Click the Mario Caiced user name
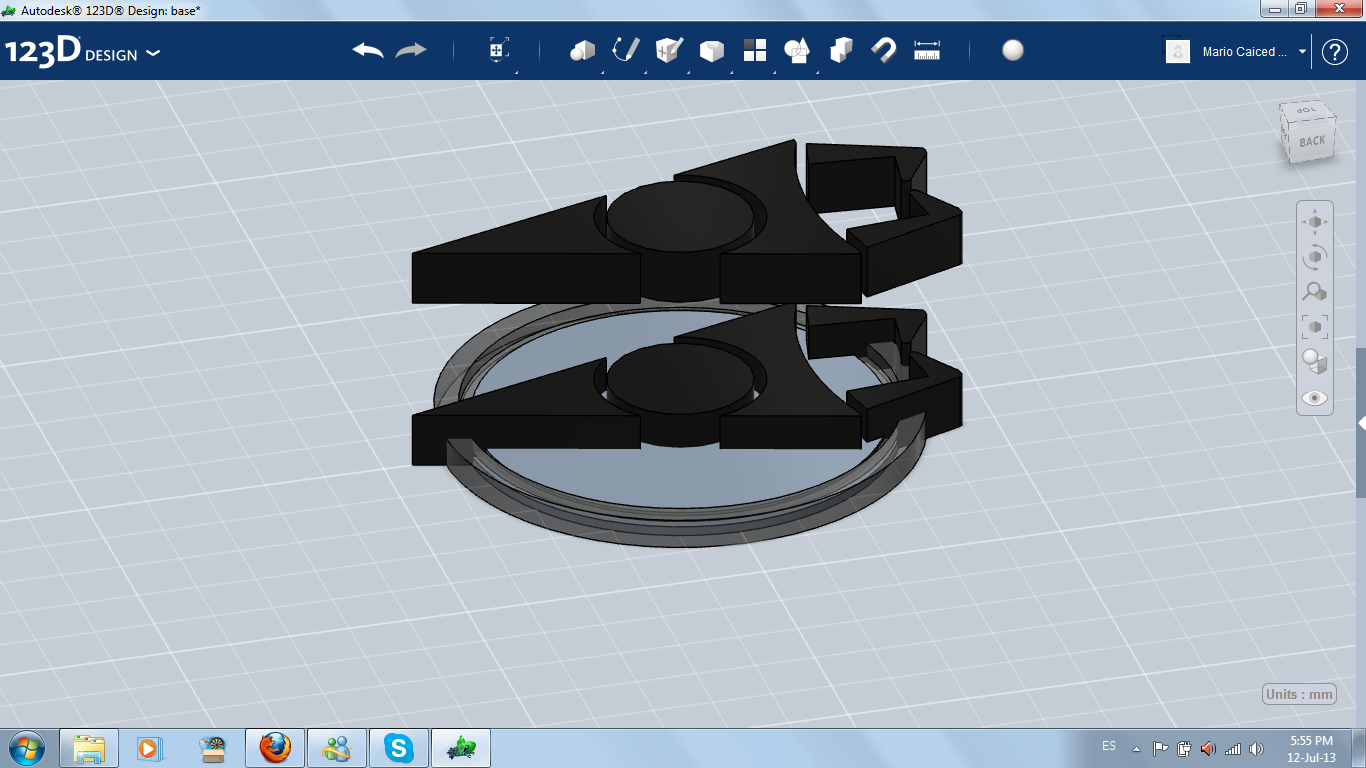Image resolution: width=1366 pixels, height=768 pixels. 1244,52
